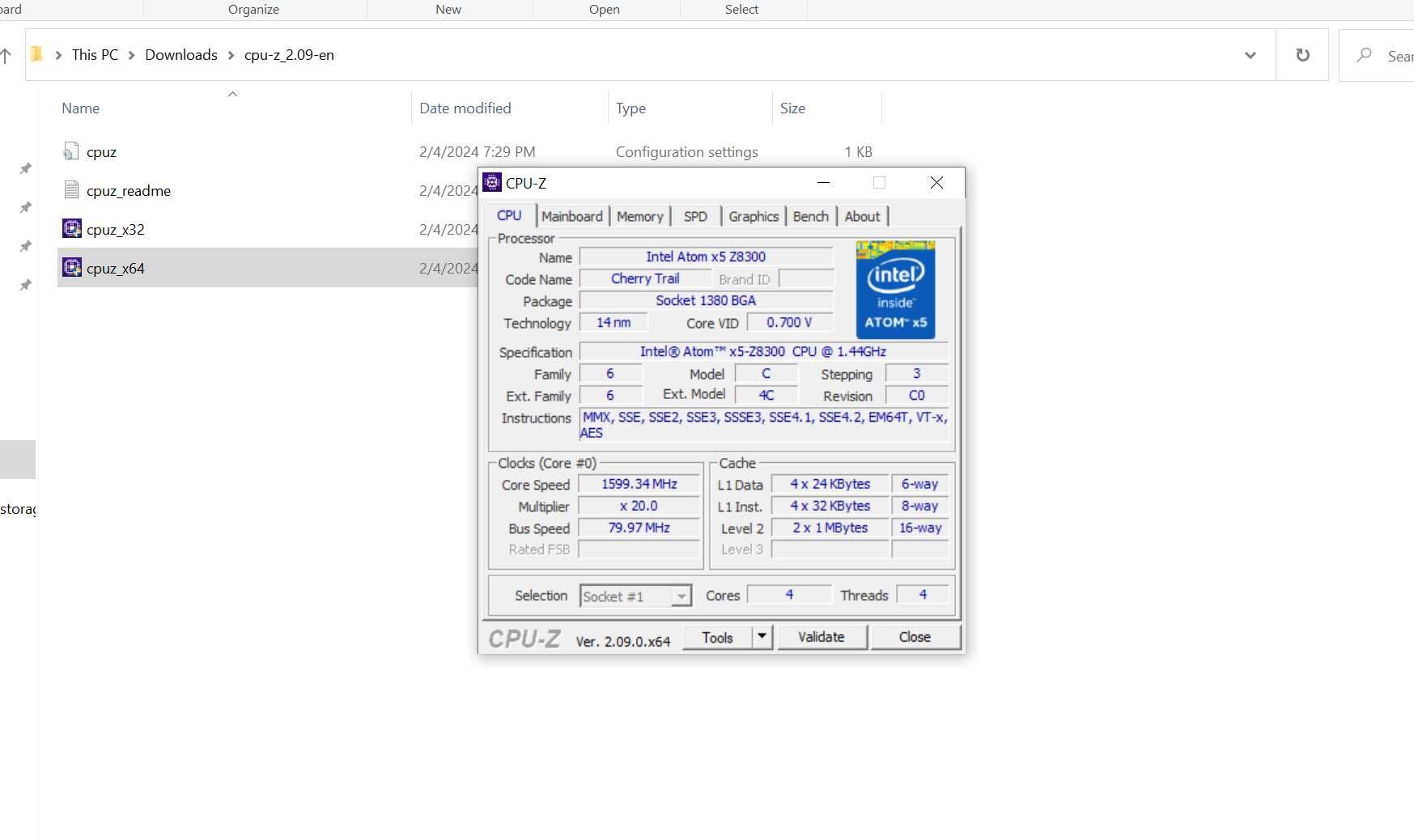Click the Bus Speed value 79.97 MHz
This screenshot has width=1414, height=840.
(639, 528)
